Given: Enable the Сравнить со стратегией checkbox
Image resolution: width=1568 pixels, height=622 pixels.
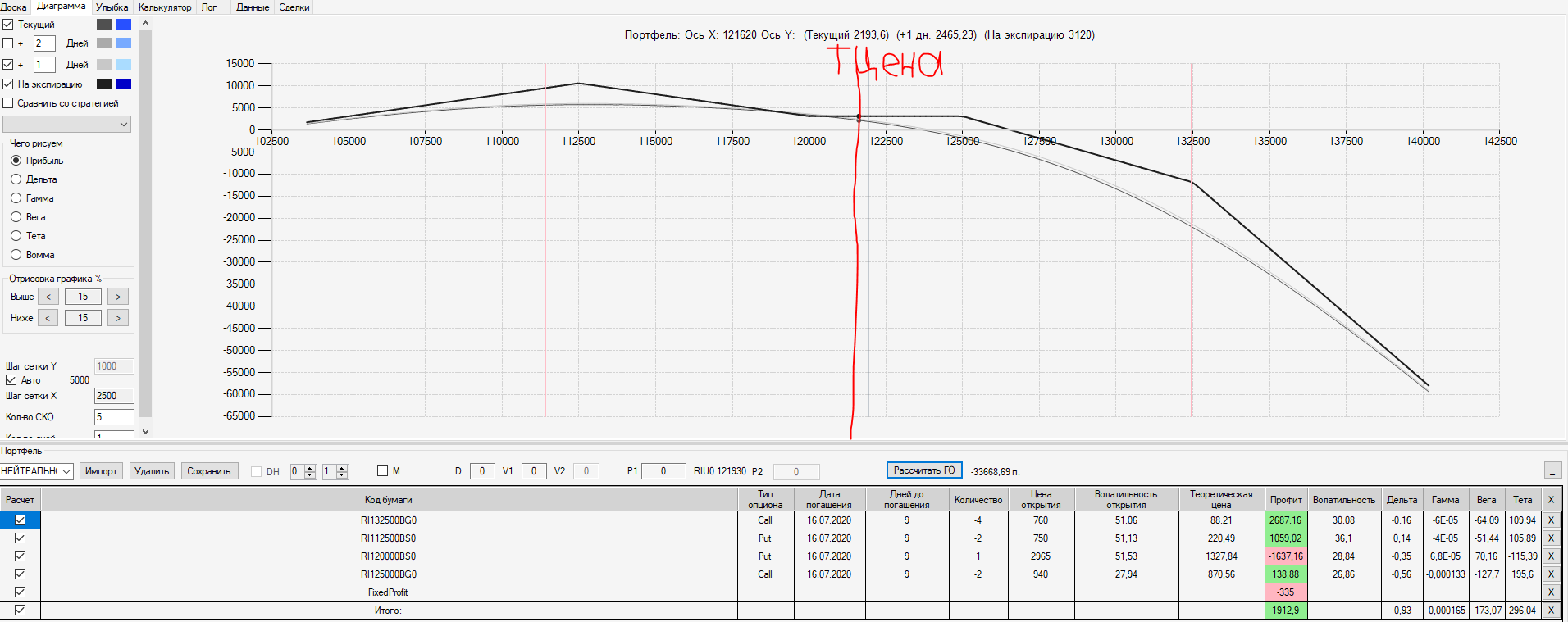Looking at the screenshot, I should 8,103.
